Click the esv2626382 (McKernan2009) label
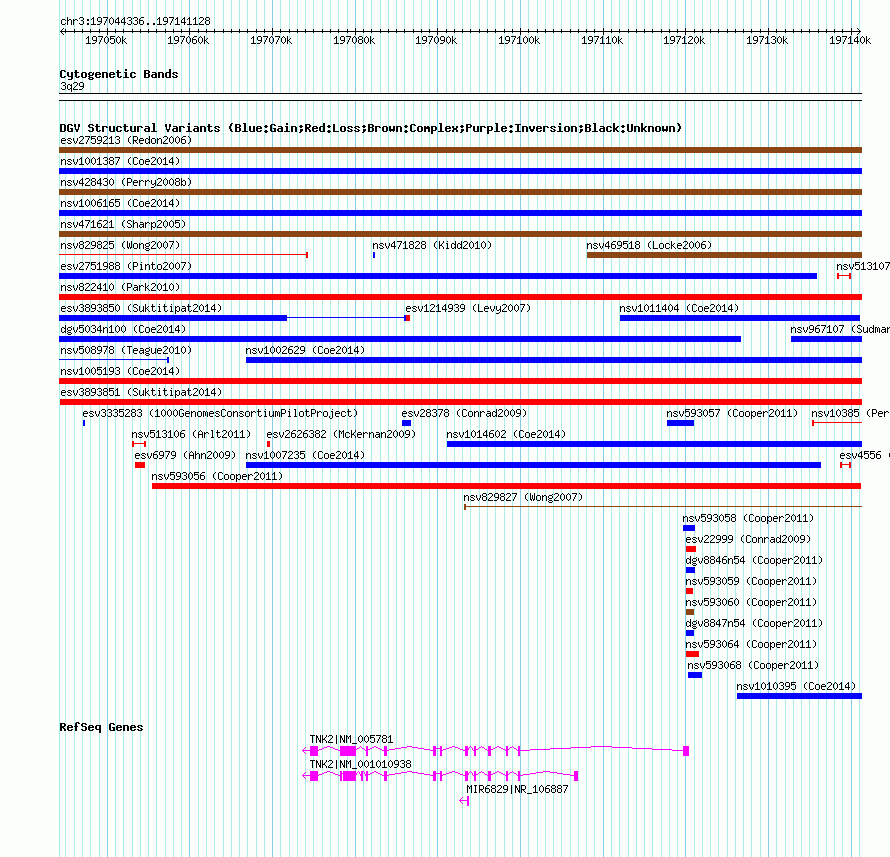The height and width of the screenshot is (857, 890). (341, 434)
